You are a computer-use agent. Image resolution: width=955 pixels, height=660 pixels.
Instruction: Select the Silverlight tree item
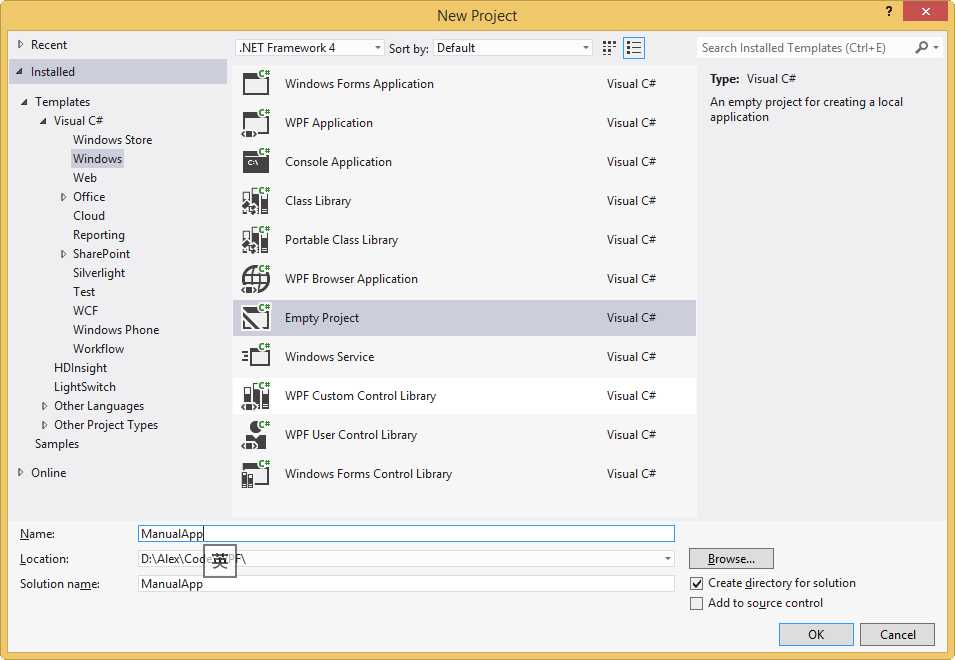[99, 273]
